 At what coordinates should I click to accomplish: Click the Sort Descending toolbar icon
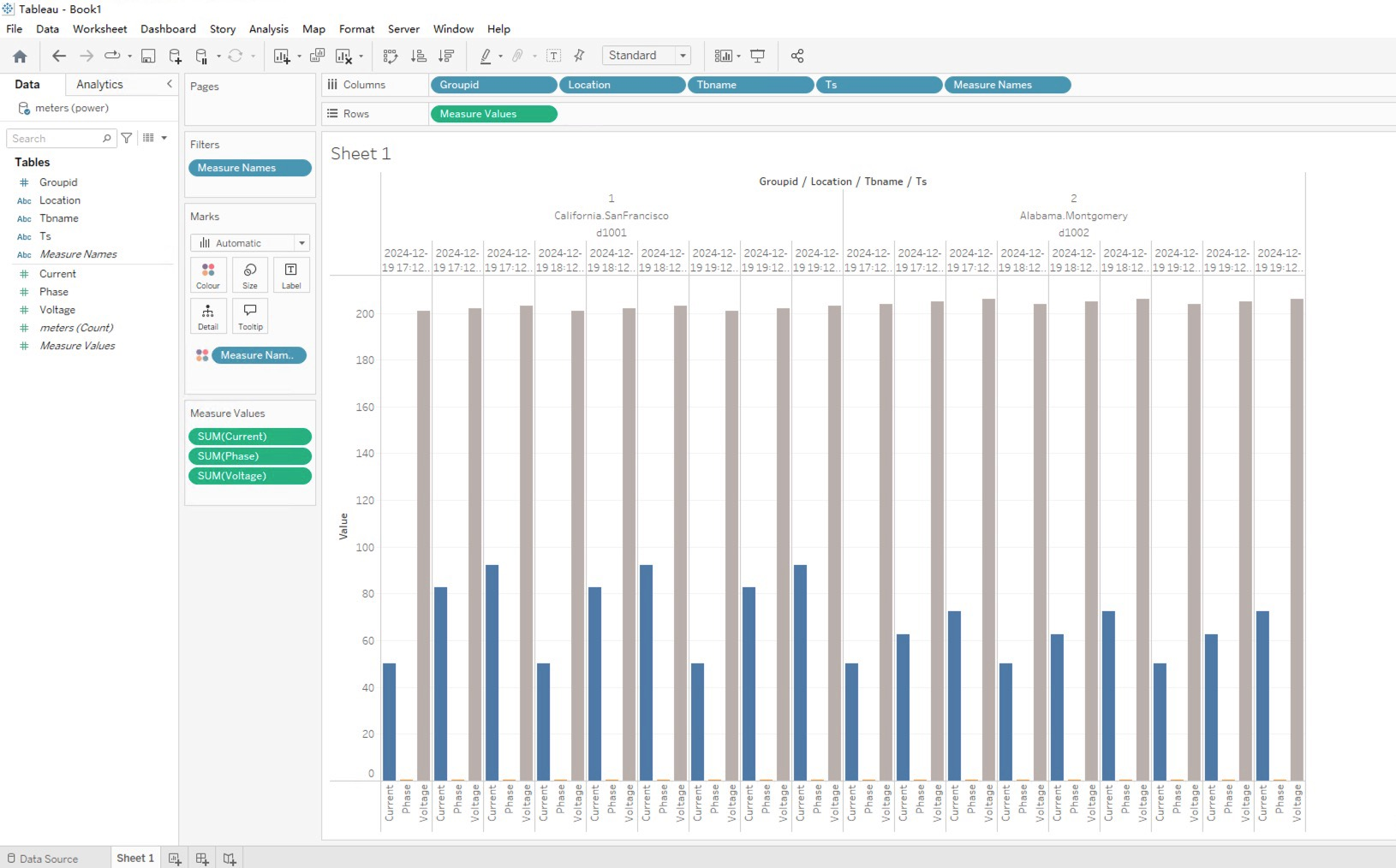pyautogui.click(x=446, y=56)
